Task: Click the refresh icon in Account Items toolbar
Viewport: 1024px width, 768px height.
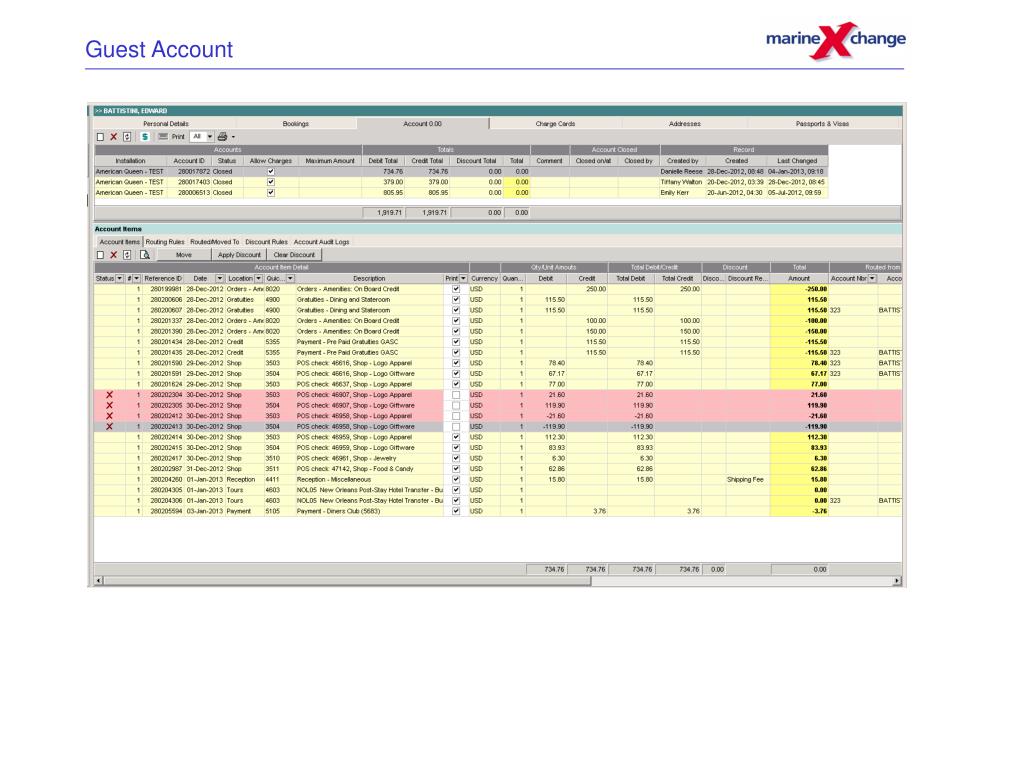Action: (x=127, y=255)
